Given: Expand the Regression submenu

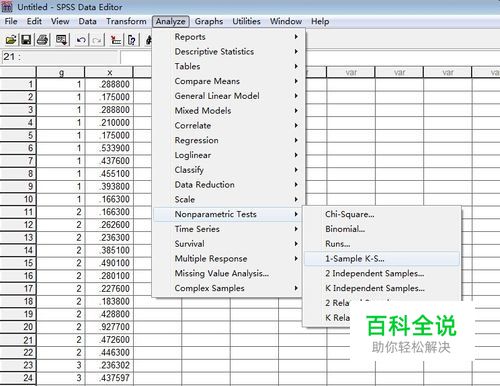Looking at the screenshot, I should (228, 140).
